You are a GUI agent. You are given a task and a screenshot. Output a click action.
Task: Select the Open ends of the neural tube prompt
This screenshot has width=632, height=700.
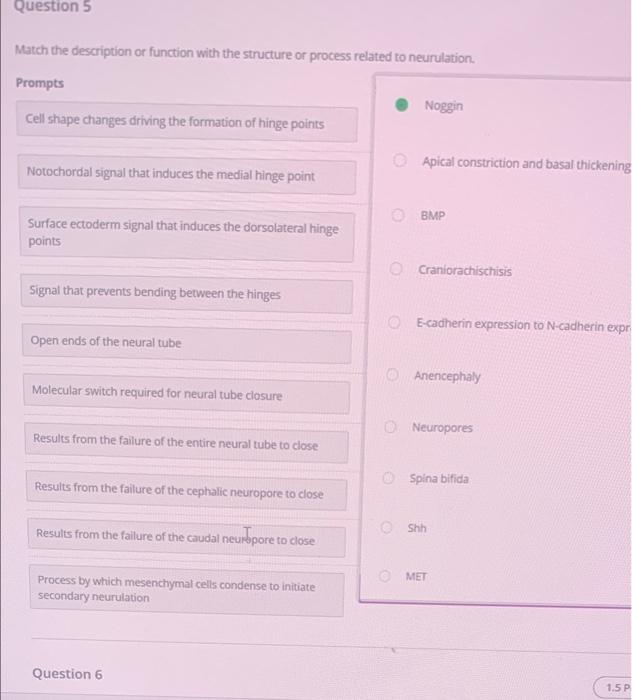187,343
